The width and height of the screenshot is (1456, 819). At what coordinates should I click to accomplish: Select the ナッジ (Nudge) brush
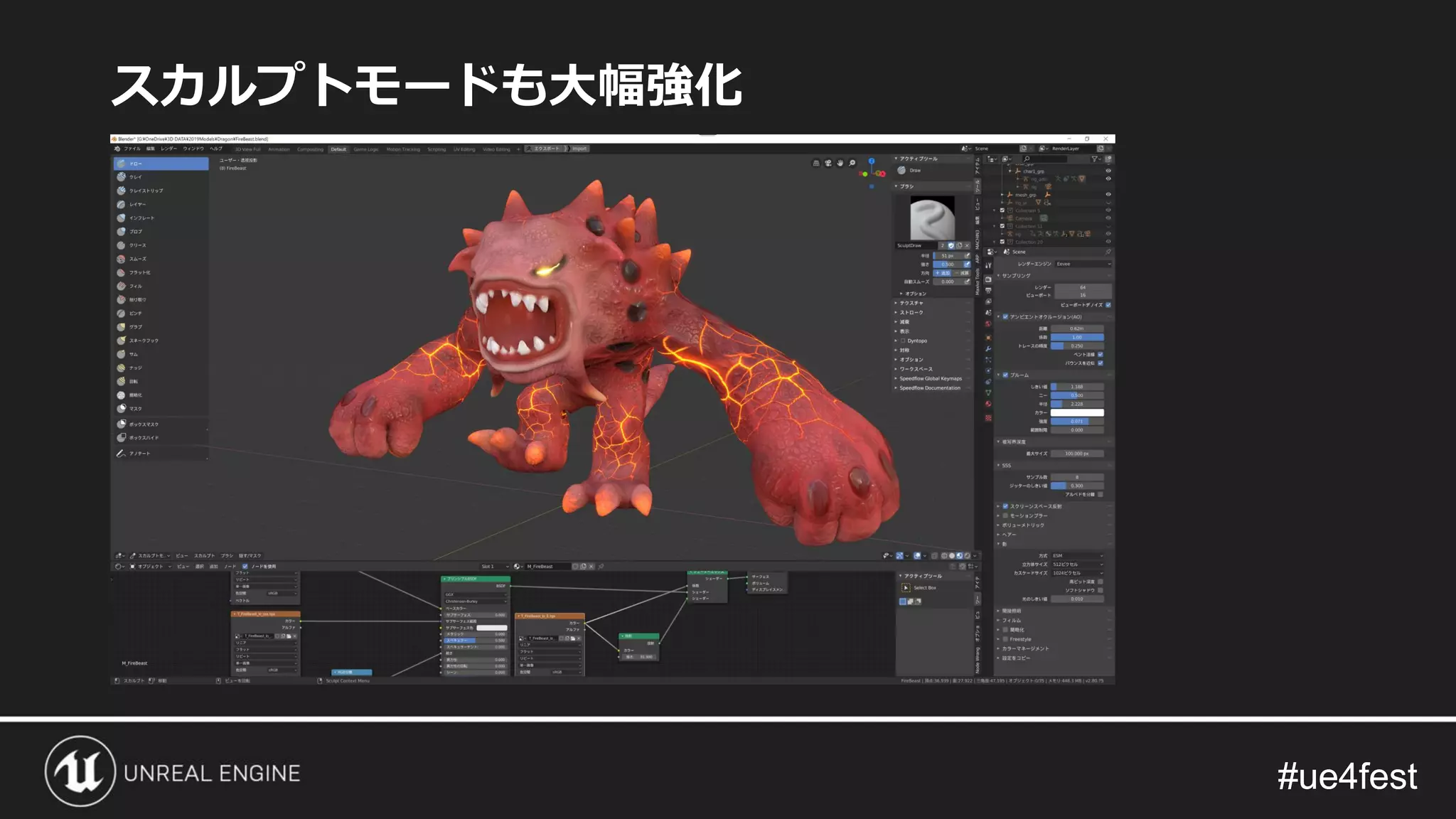[161, 368]
